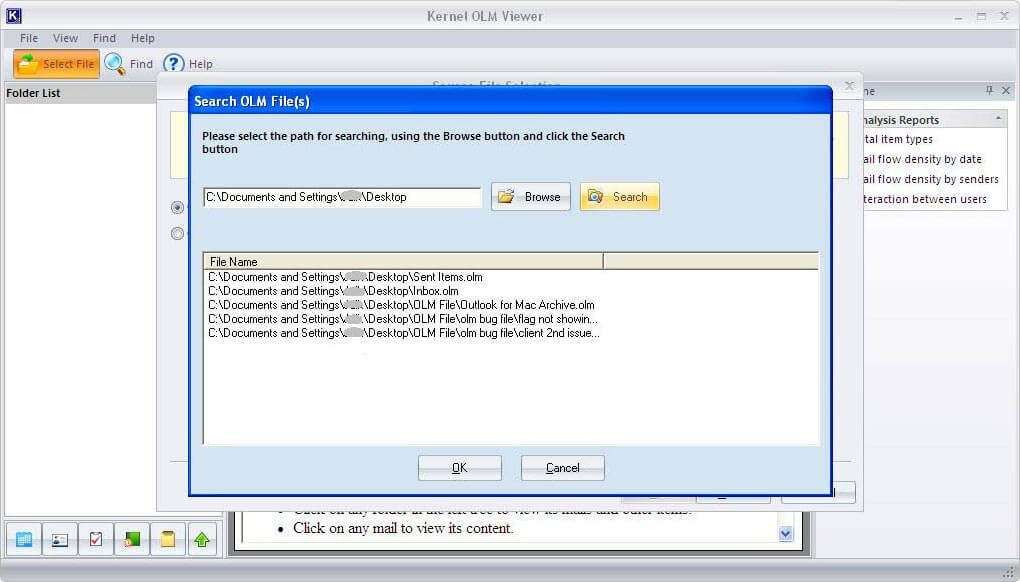This screenshot has height=582, width=1020.
Task: Open the yellow notes icon
Action: click(168, 540)
